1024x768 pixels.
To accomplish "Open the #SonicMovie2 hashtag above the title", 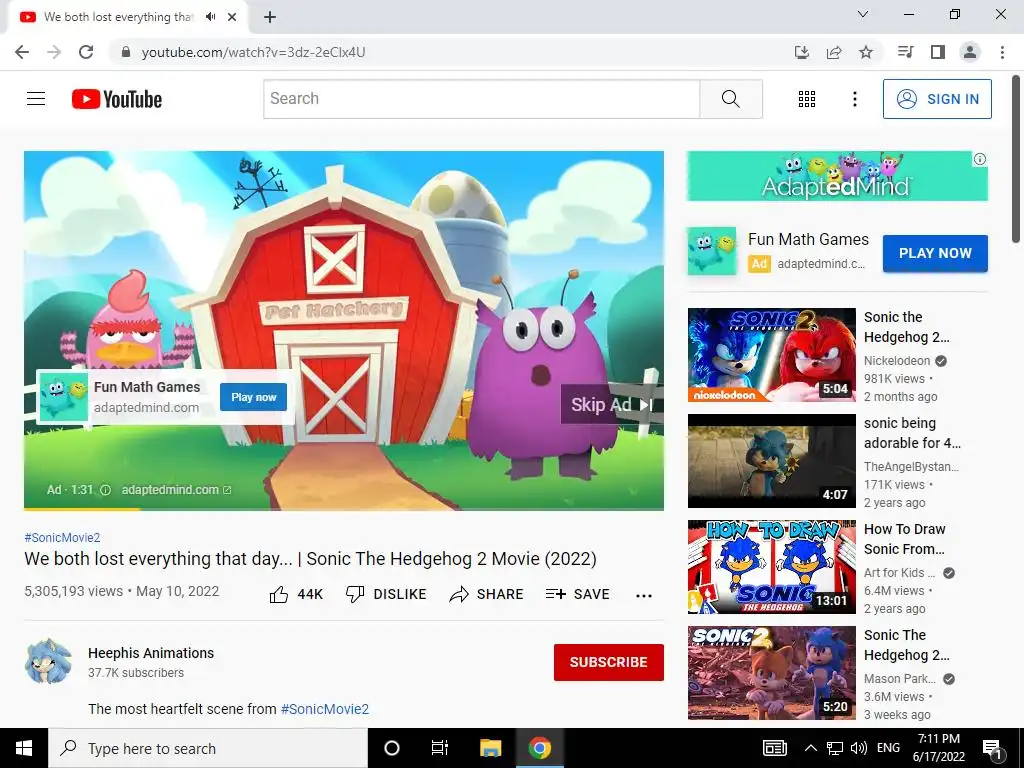I will click(x=62, y=537).
